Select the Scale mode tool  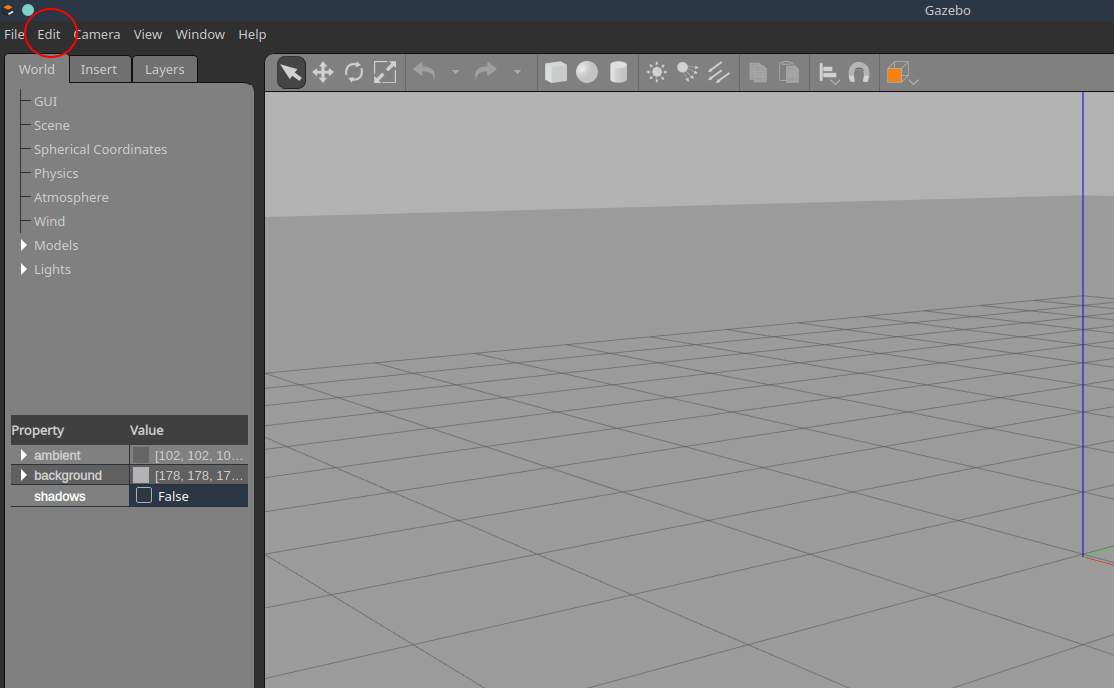(385, 72)
